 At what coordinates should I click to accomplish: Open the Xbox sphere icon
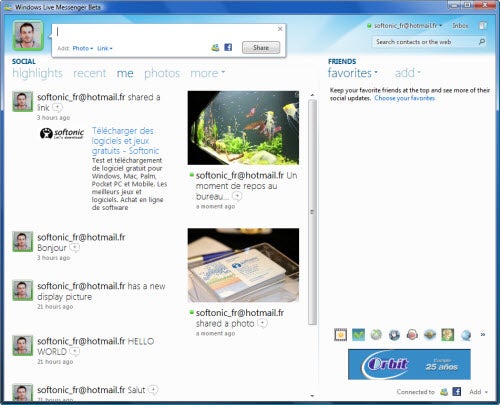click(376, 335)
